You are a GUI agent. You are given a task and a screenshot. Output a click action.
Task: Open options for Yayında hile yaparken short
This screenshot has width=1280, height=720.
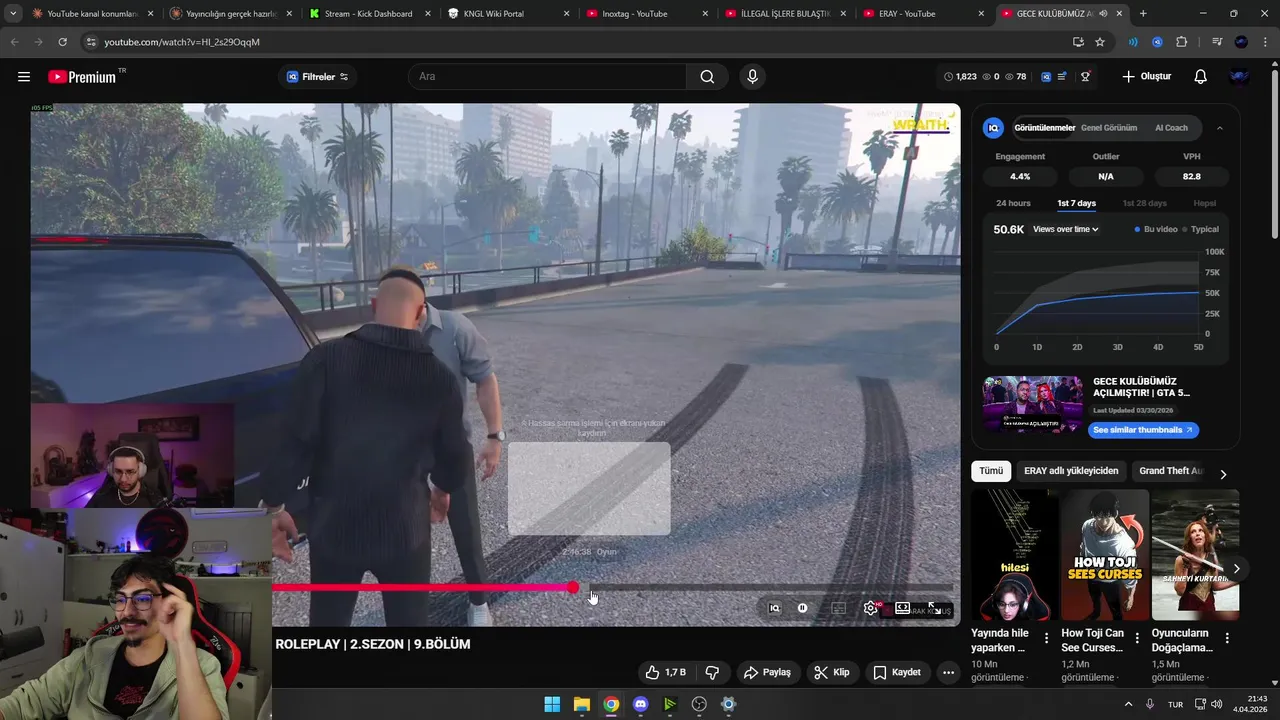1046,638
